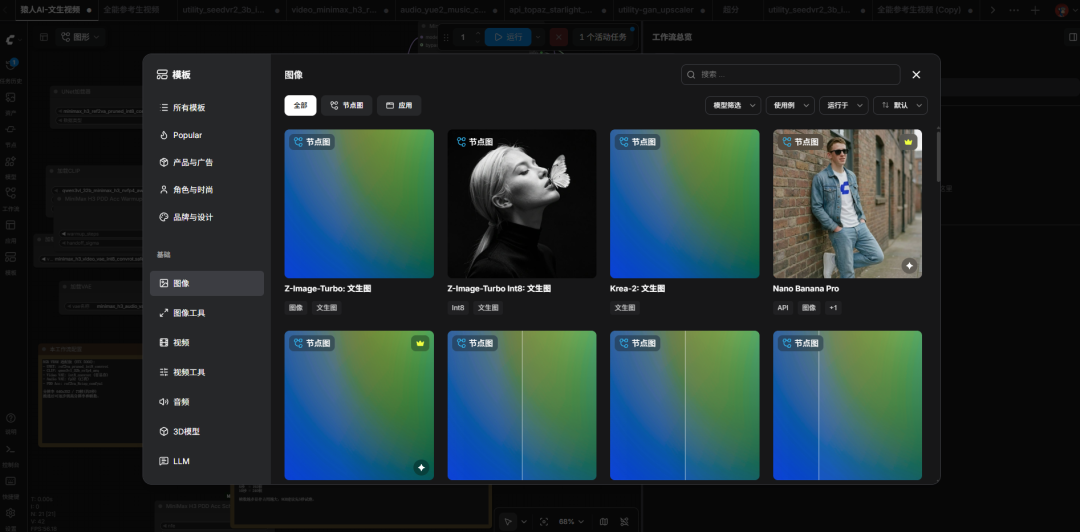Toggle the right side panel icon

pyautogui.click(x=1072, y=37)
